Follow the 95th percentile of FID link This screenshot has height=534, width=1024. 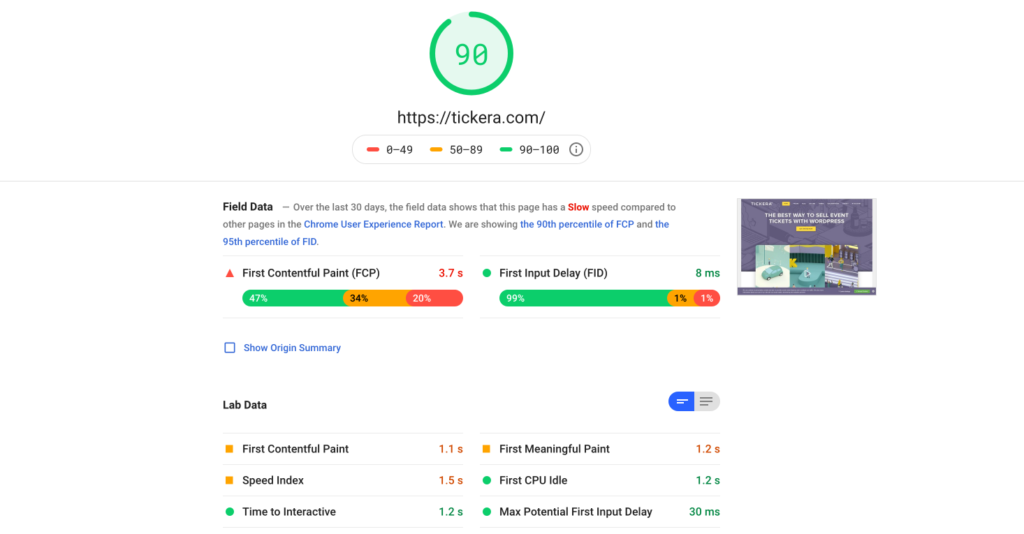pyautogui.click(x=445, y=233)
